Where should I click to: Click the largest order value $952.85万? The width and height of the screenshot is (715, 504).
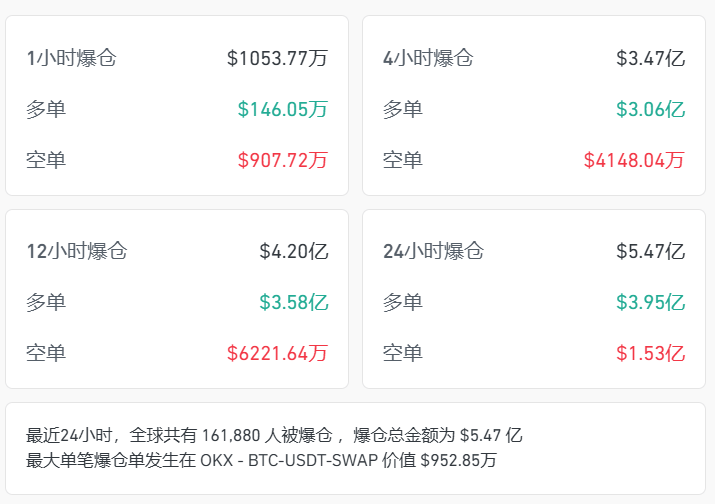(458, 460)
